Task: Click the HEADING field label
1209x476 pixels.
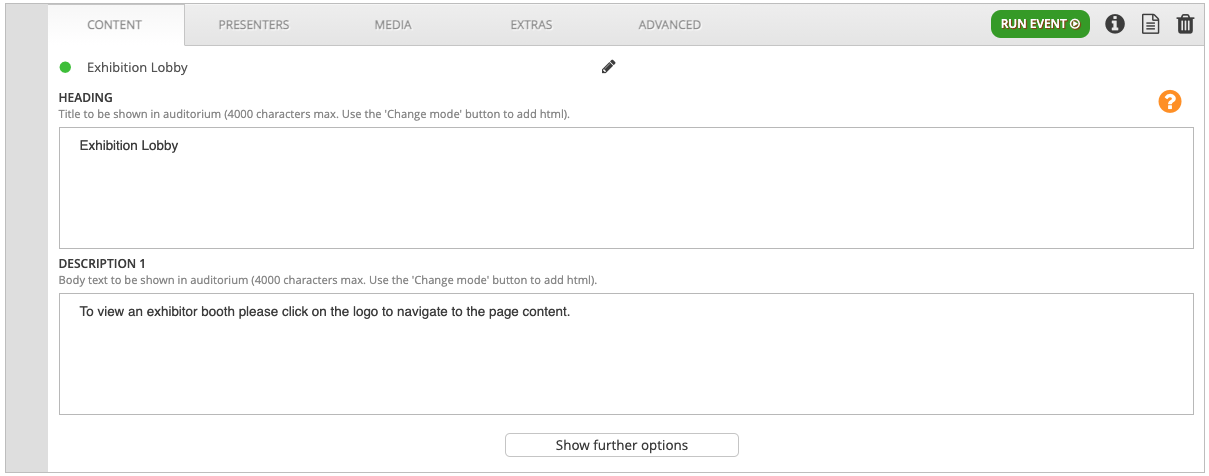Action: (86, 97)
